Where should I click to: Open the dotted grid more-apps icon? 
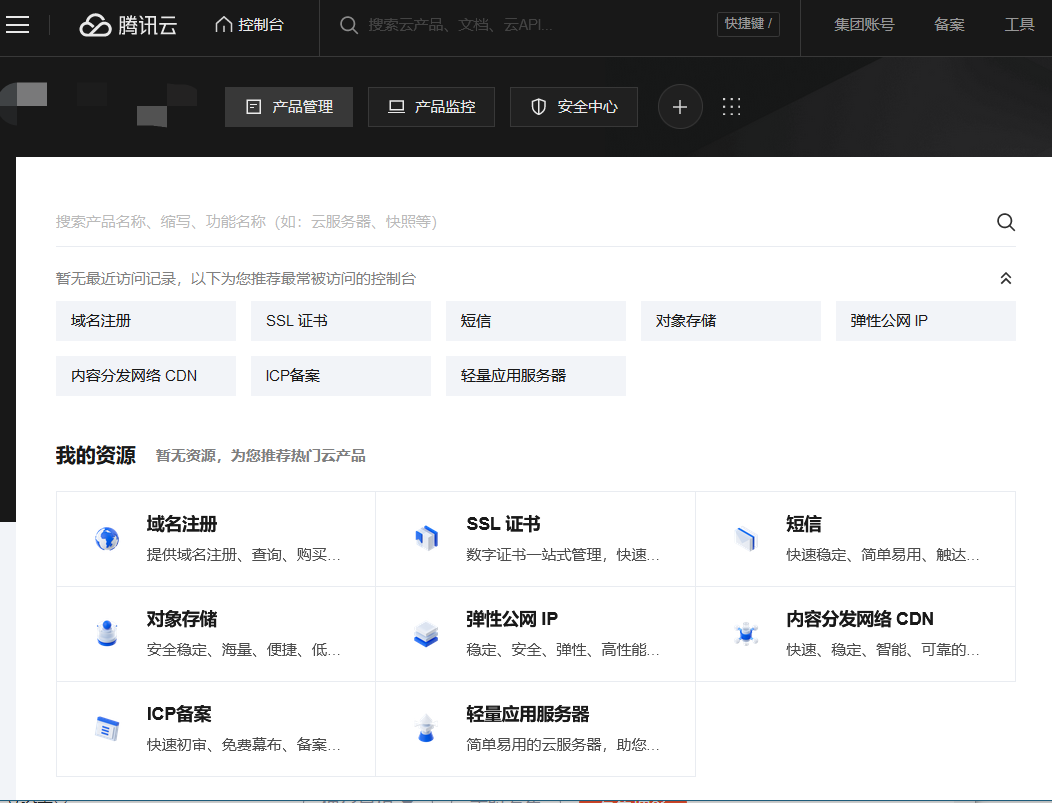pyautogui.click(x=731, y=107)
